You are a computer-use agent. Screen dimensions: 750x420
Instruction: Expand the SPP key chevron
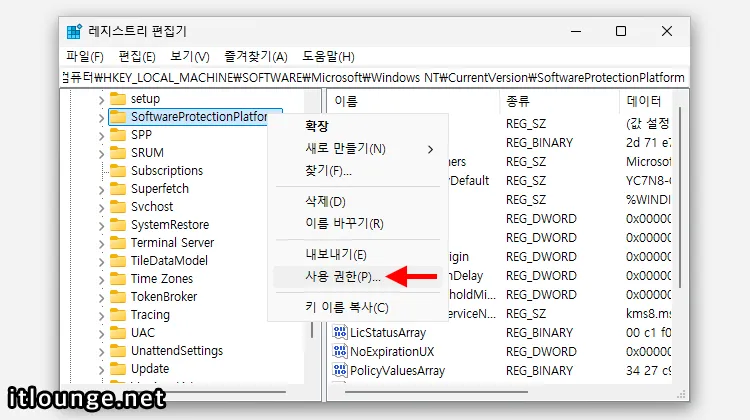(x=101, y=136)
